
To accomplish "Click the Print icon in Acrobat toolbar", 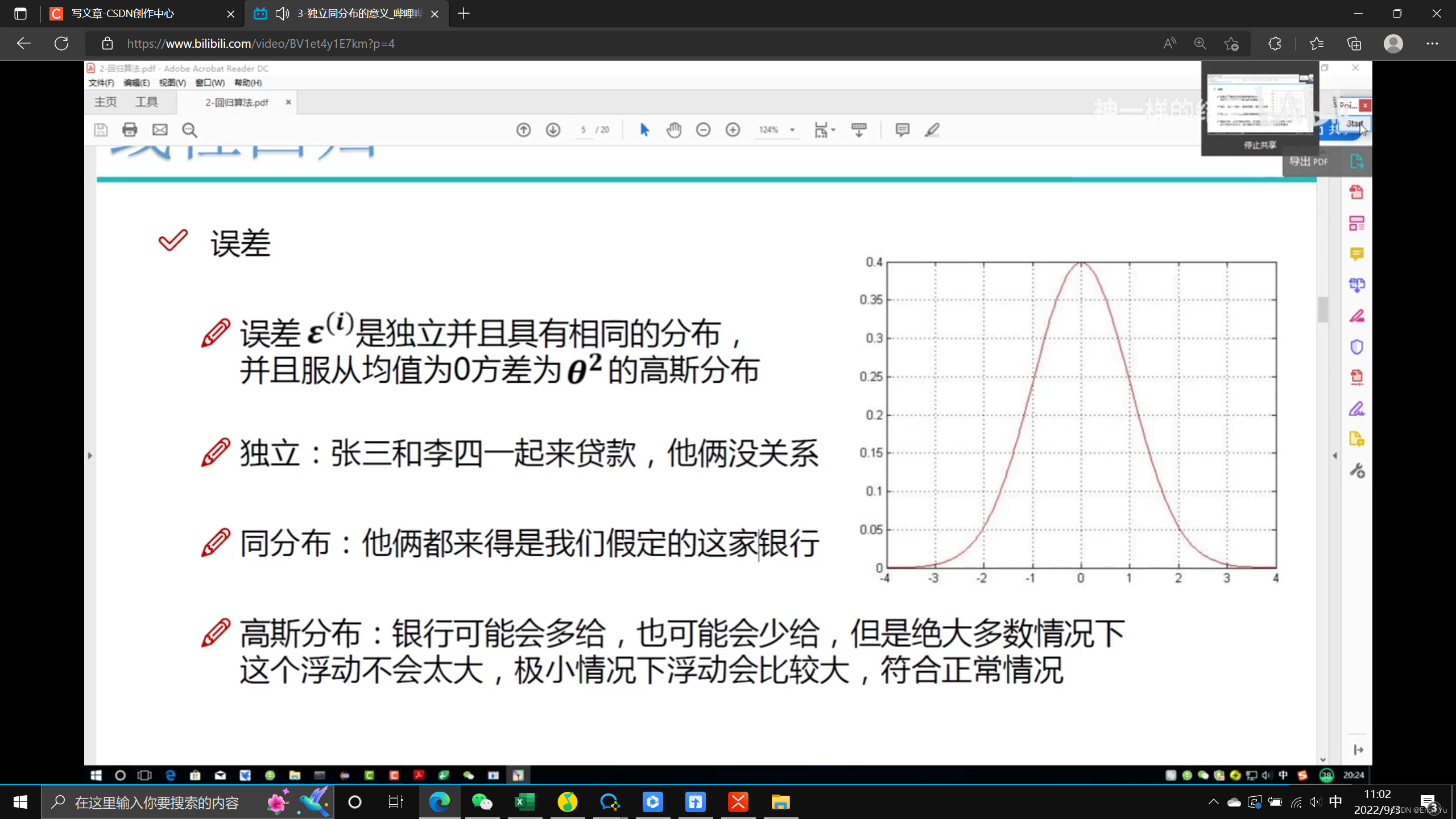I will pos(130,130).
